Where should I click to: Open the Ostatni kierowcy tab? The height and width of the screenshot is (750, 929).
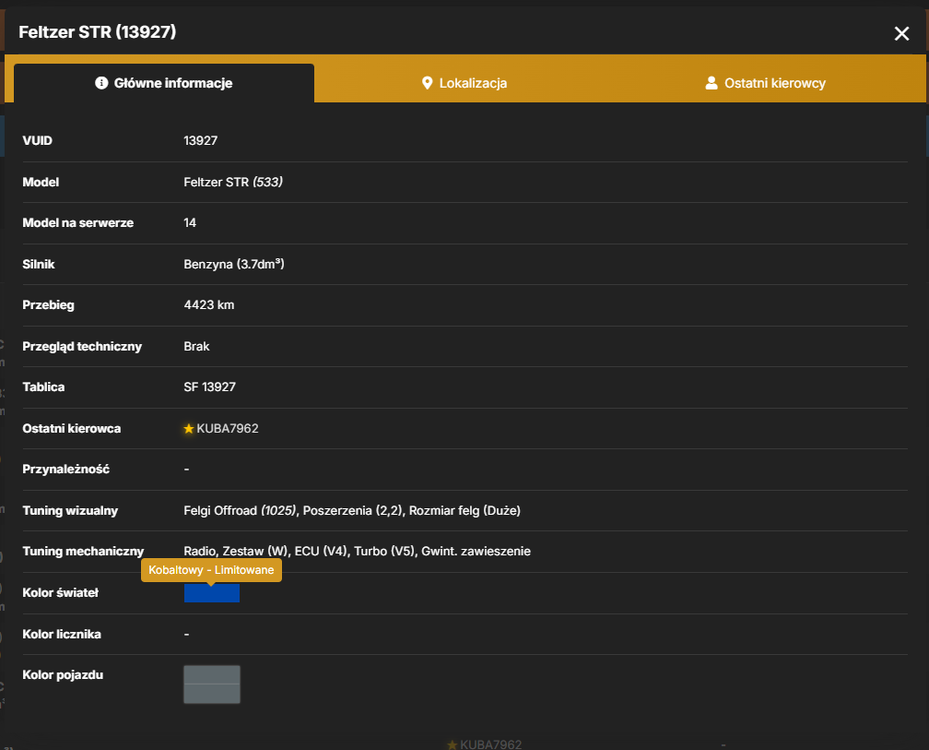pos(765,83)
